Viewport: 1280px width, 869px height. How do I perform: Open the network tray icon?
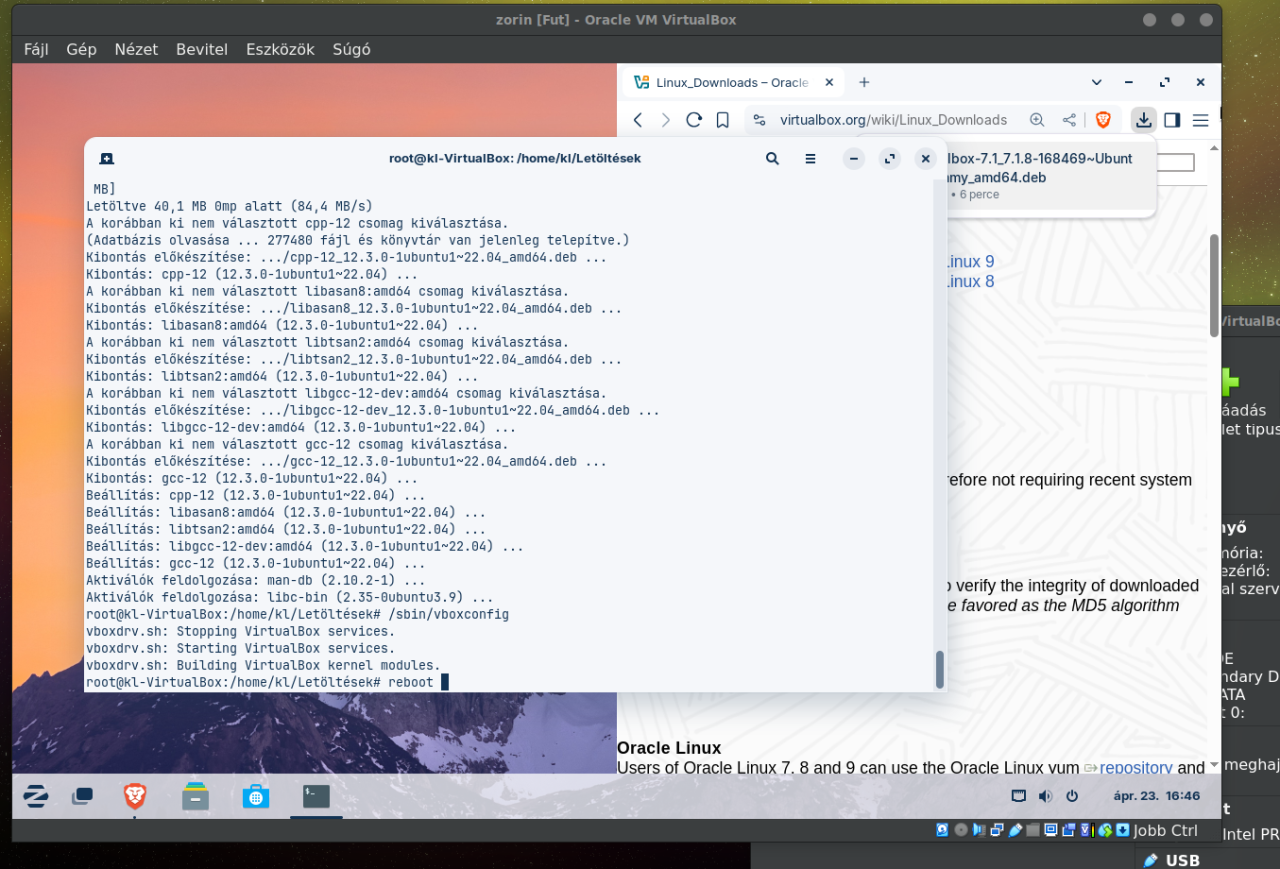point(1019,797)
